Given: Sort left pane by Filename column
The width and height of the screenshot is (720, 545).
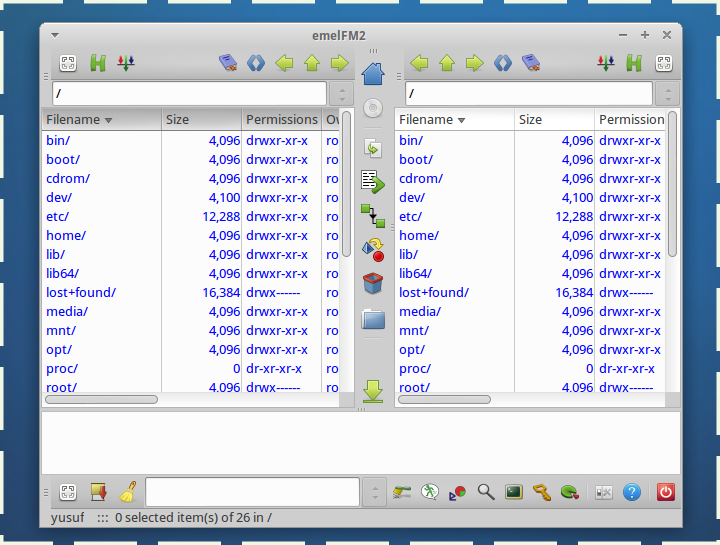Looking at the screenshot, I should 101,120.
